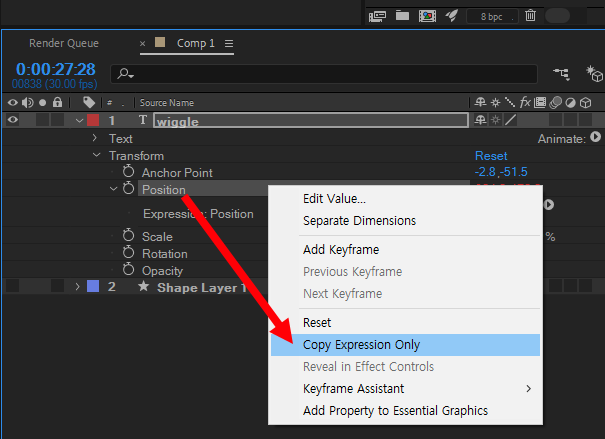Image resolution: width=605 pixels, height=439 pixels.
Task: Toggle quality switch on wiggle layer
Action: (510, 120)
